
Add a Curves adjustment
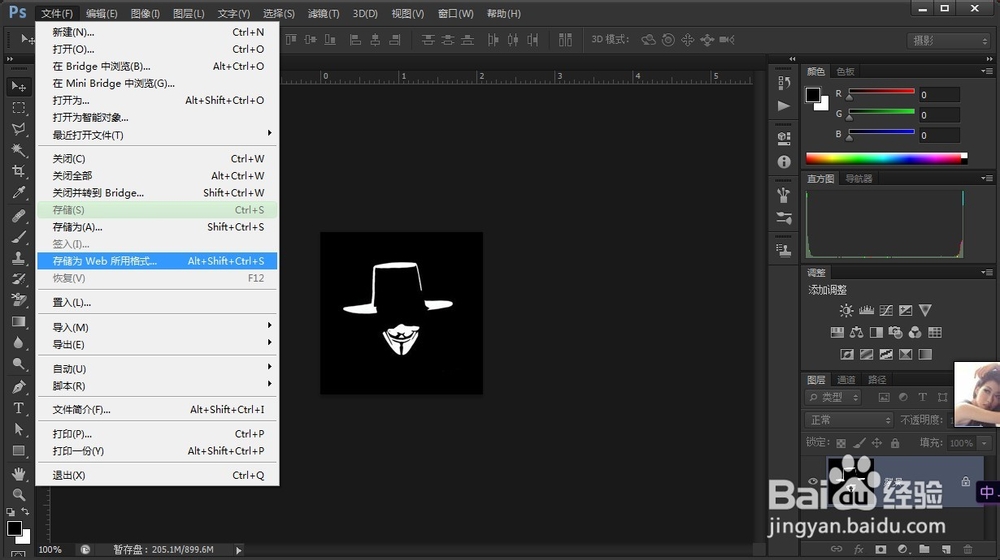pos(886,311)
